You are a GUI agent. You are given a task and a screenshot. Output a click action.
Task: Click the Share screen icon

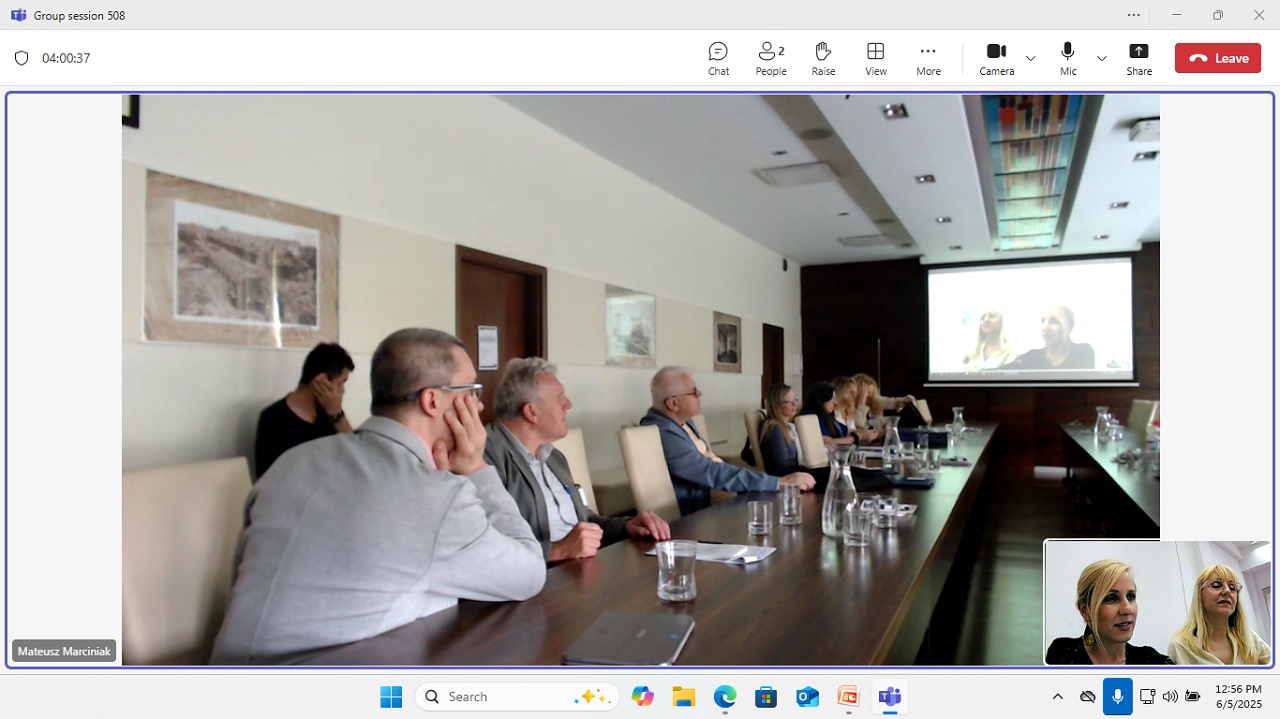pyautogui.click(x=1138, y=58)
